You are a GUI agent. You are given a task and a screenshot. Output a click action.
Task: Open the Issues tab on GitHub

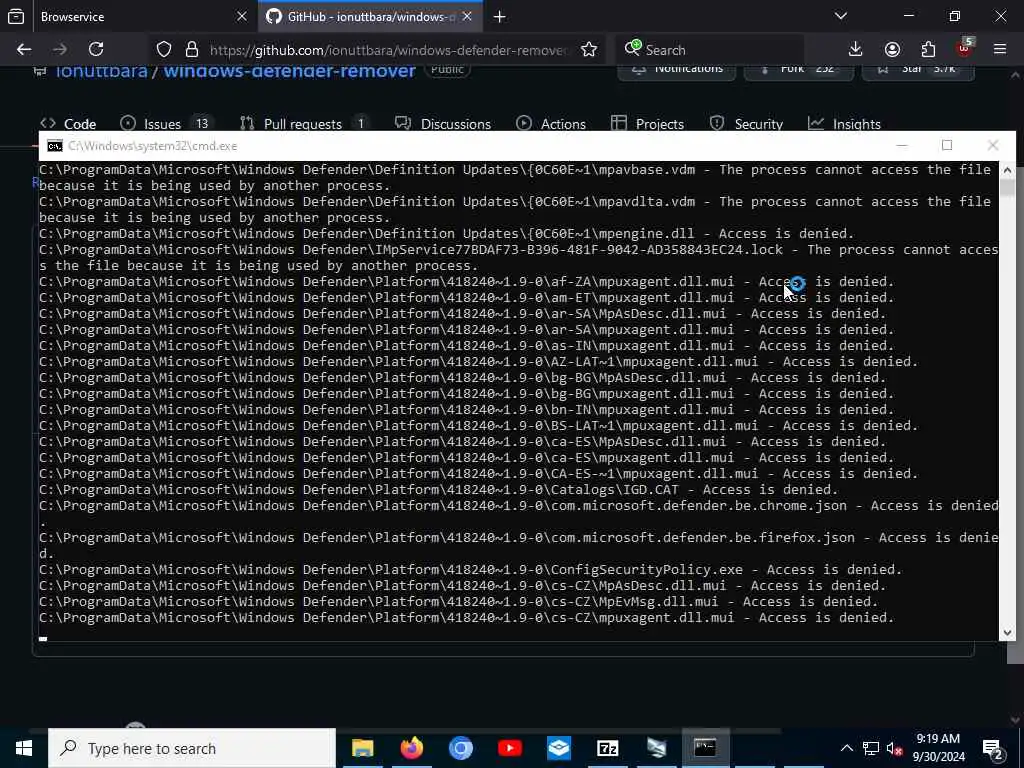click(x=167, y=124)
